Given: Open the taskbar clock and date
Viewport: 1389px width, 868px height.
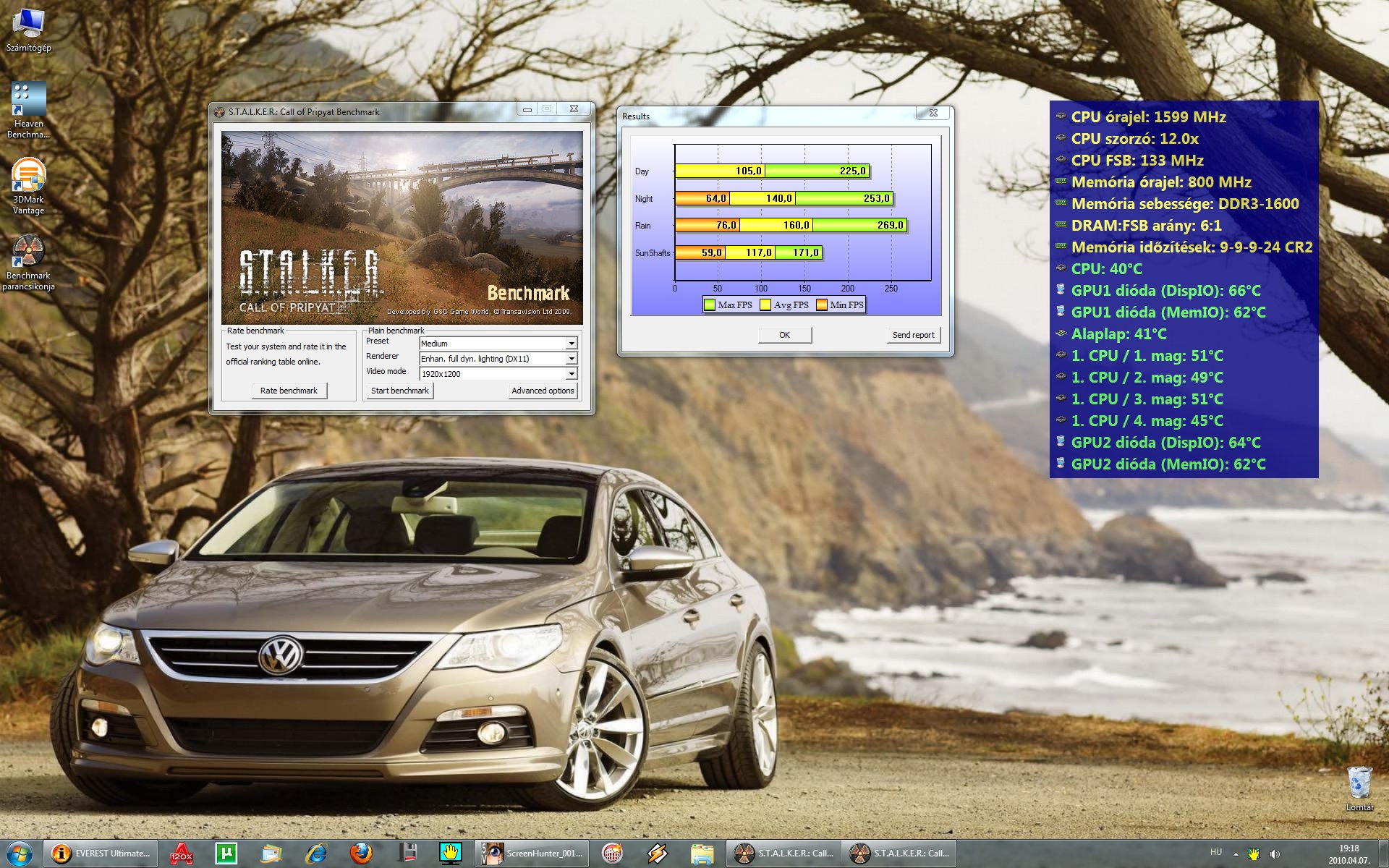Looking at the screenshot, I should click(1348, 854).
